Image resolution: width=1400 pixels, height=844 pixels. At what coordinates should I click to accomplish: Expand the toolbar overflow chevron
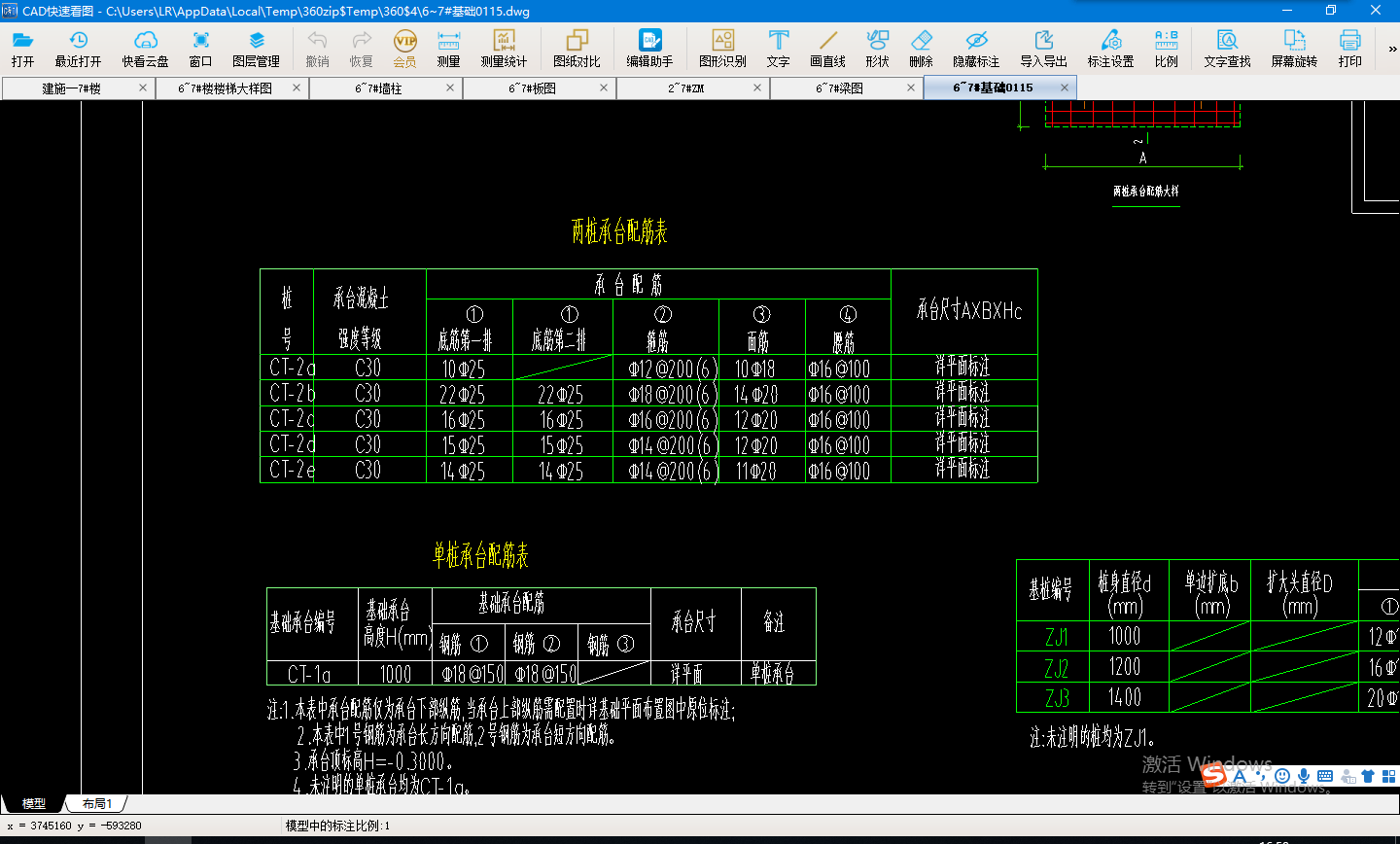click(x=1391, y=49)
